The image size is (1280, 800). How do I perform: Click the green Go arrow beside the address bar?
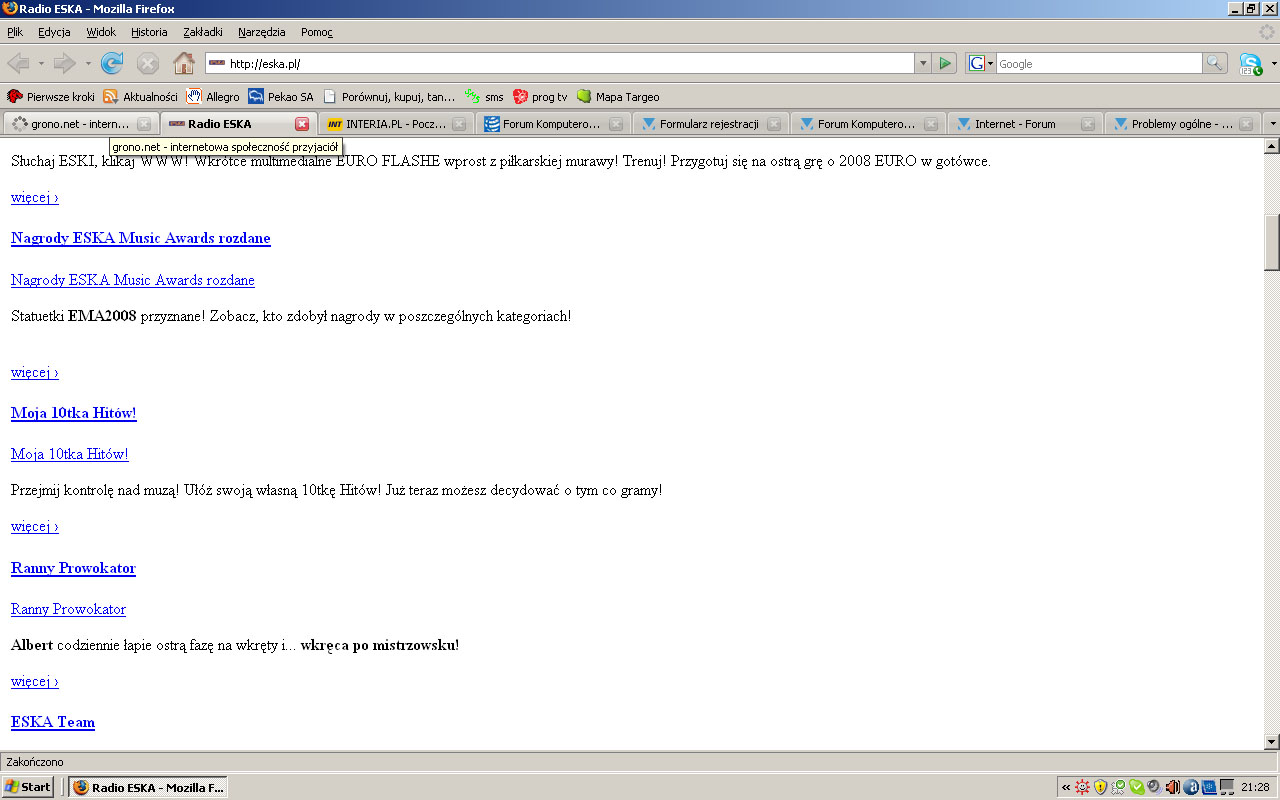coord(945,64)
